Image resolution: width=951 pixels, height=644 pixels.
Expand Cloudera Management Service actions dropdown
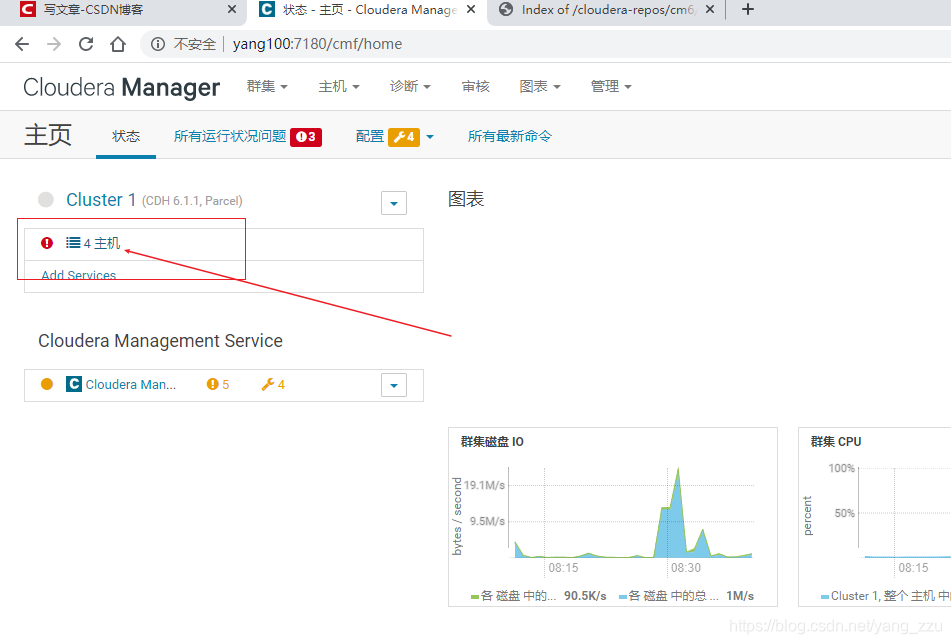(394, 385)
